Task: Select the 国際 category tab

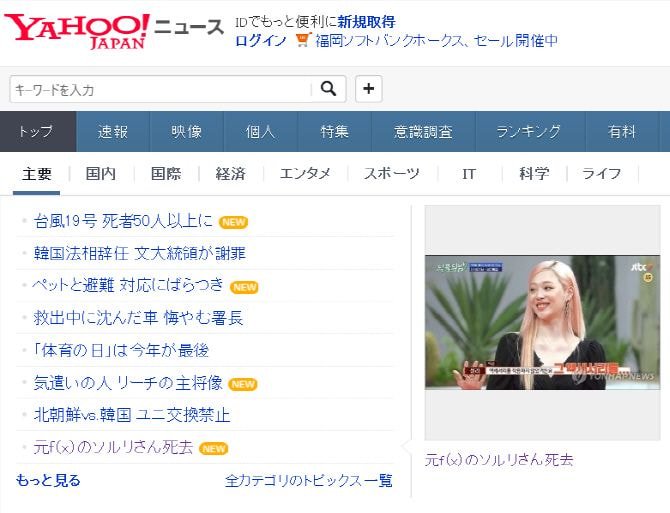Action: pyautogui.click(x=166, y=174)
